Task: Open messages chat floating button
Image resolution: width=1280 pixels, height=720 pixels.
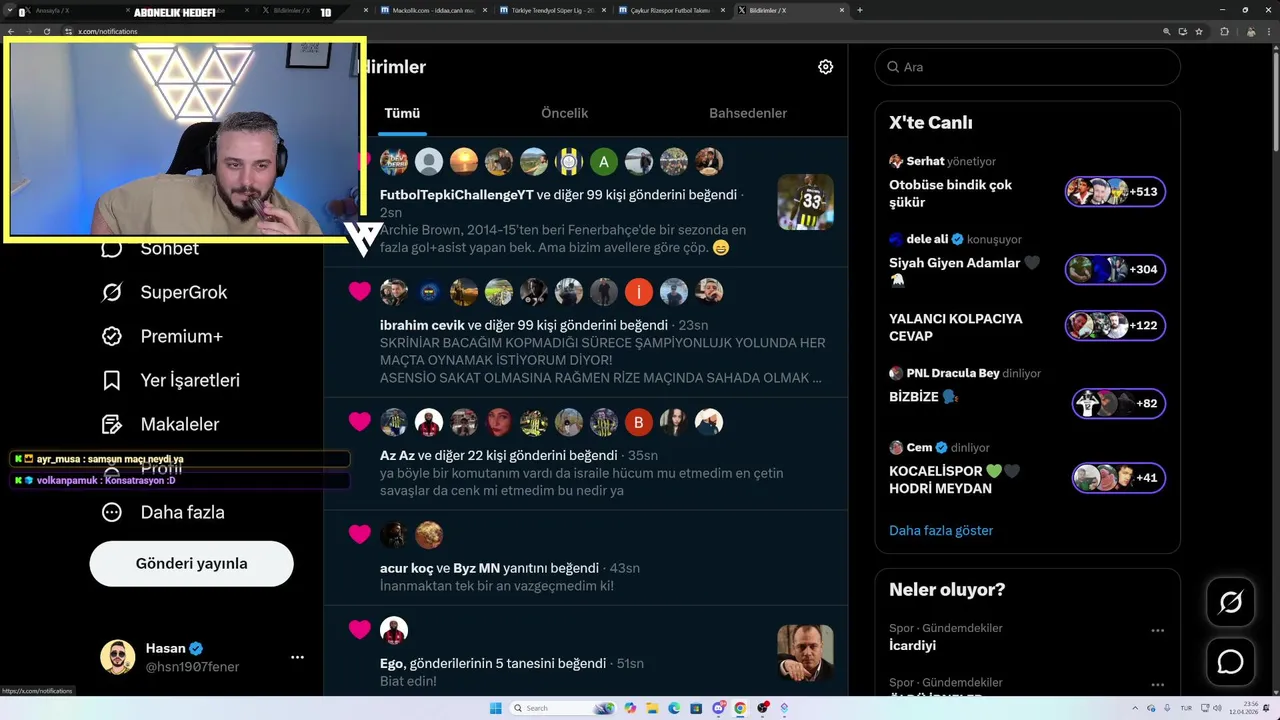Action: [x=1230, y=662]
